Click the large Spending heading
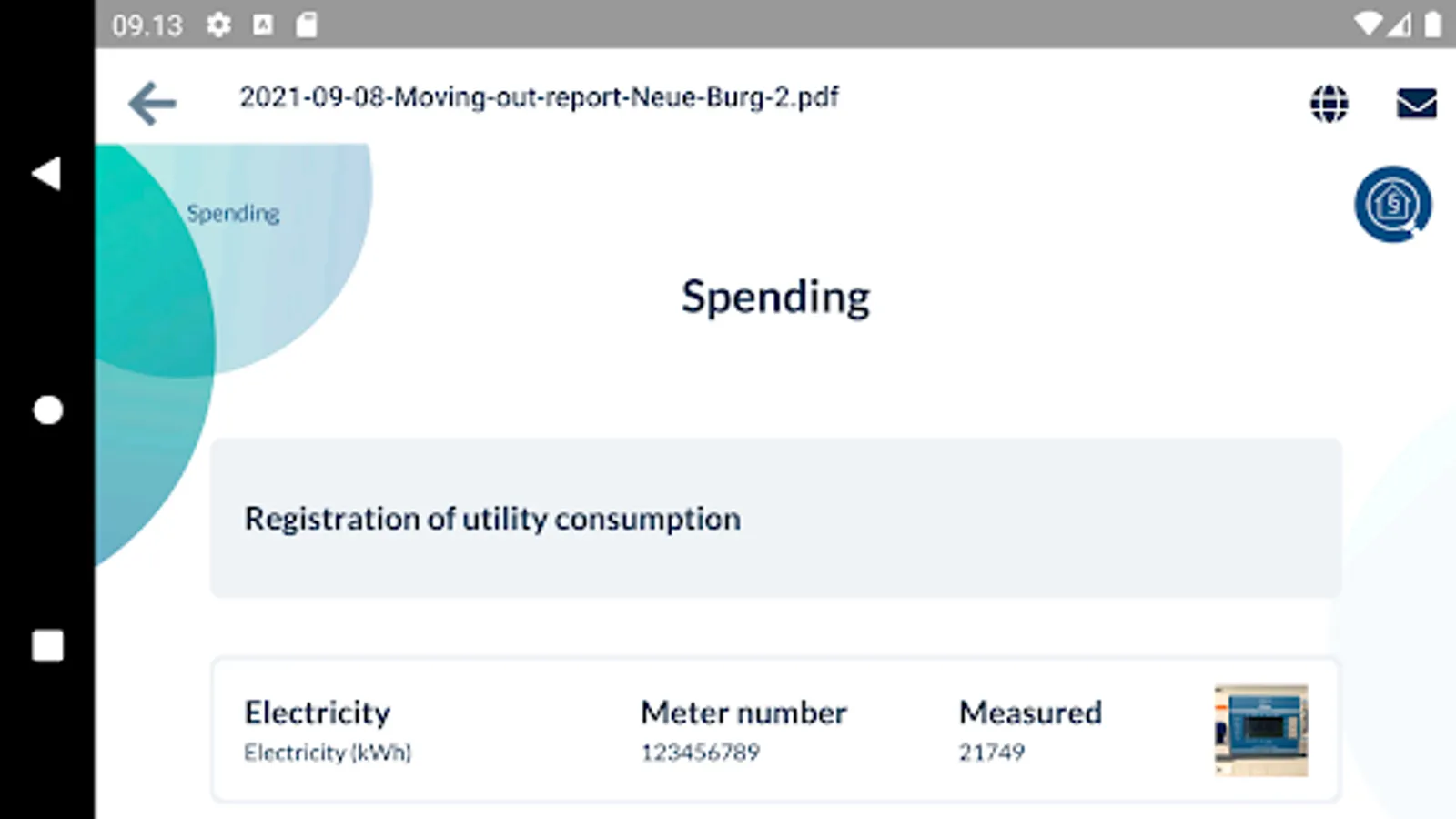The image size is (1456, 819). [775, 297]
